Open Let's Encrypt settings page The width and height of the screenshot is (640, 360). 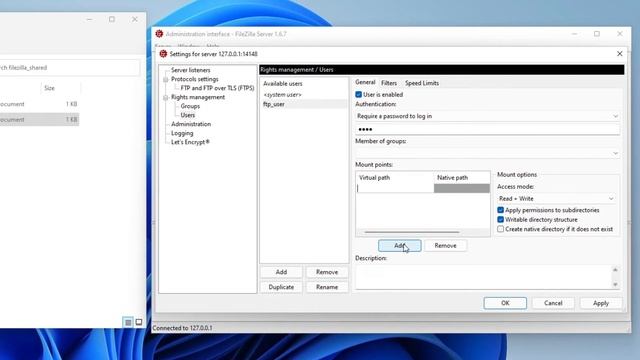pos(190,142)
